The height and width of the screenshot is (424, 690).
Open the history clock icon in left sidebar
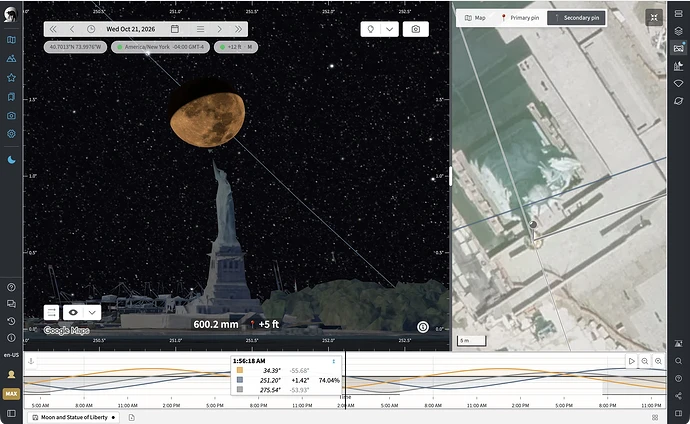point(11,321)
